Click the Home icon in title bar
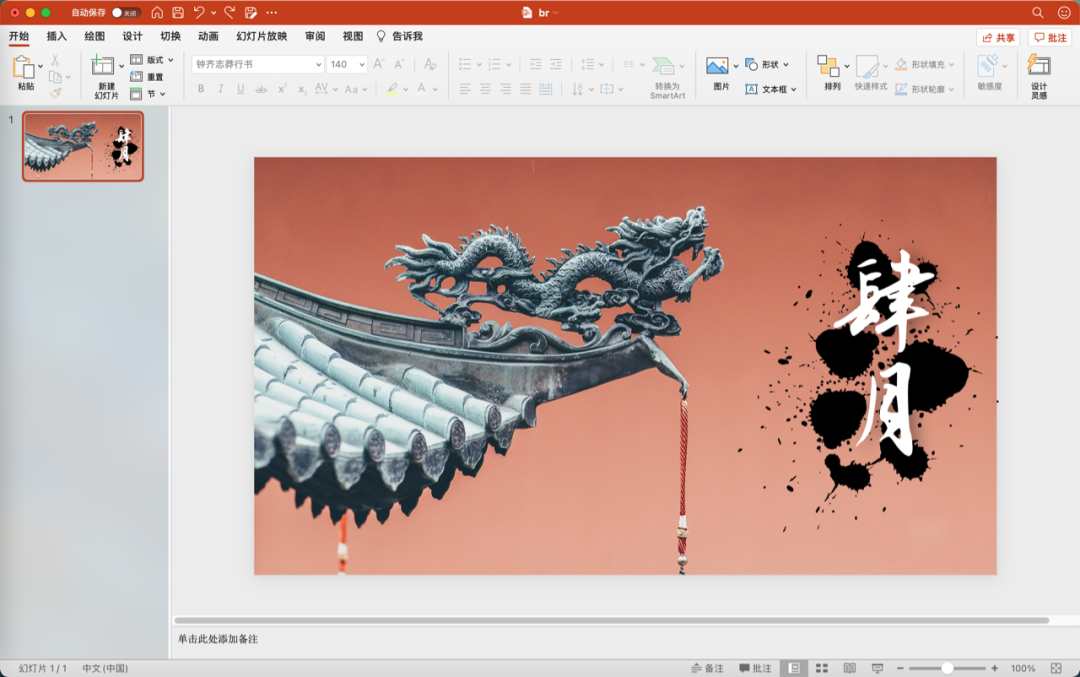The height and width of the screenshot is (677, 1080). coord(157,13)
